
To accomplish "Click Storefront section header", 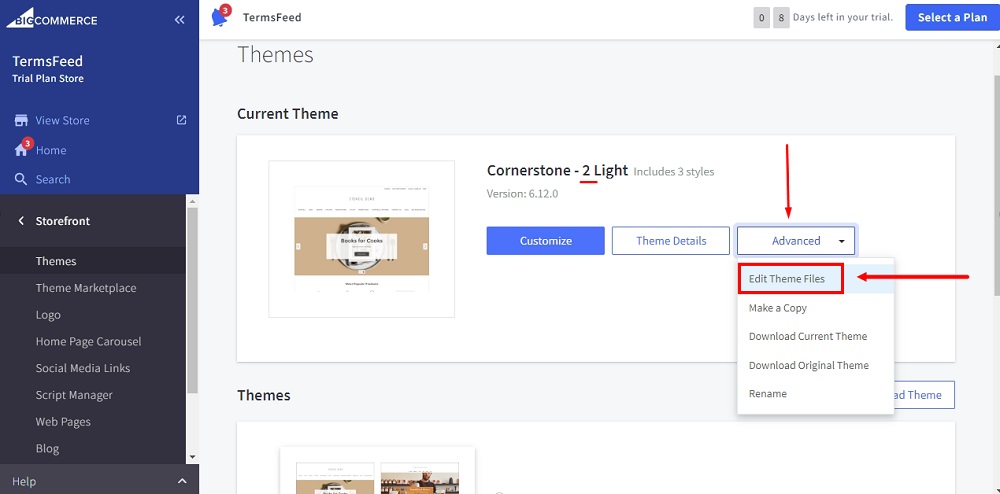I will tap(62, 221).
